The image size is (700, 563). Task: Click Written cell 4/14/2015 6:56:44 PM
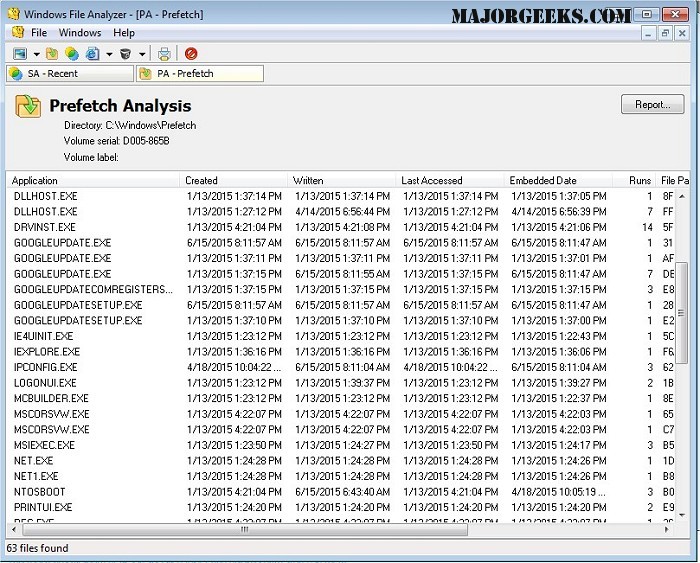point(342,212)
